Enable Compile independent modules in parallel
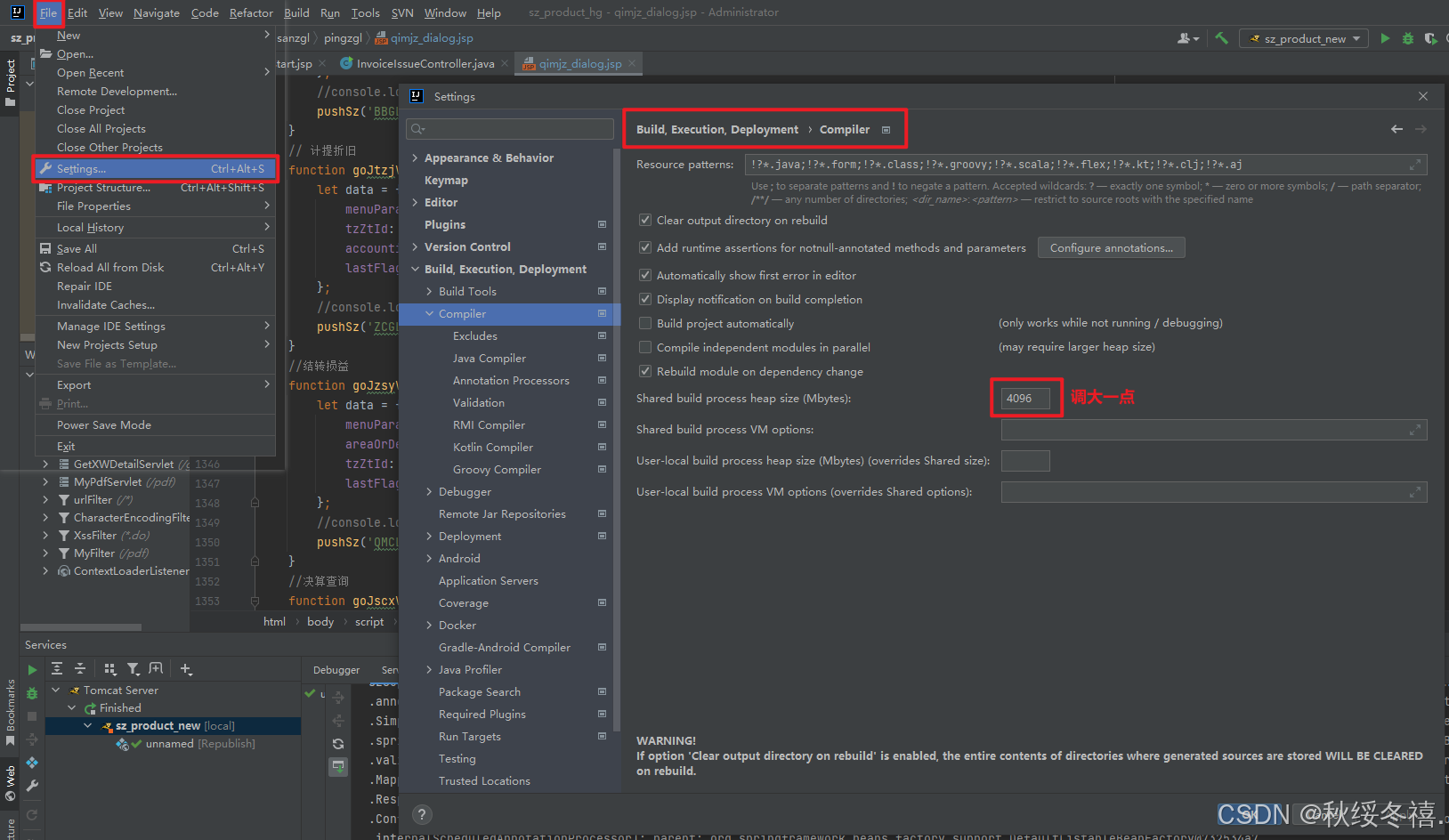This screenshot has height=840, width=1449. (644, 347)
